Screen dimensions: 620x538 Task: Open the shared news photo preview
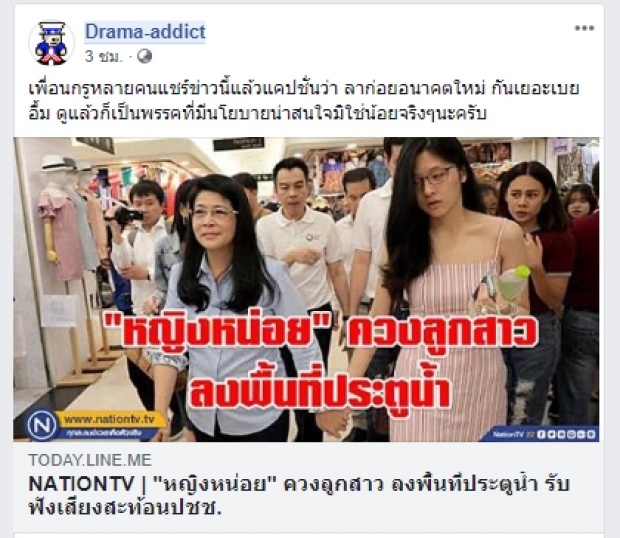[306, 289]
